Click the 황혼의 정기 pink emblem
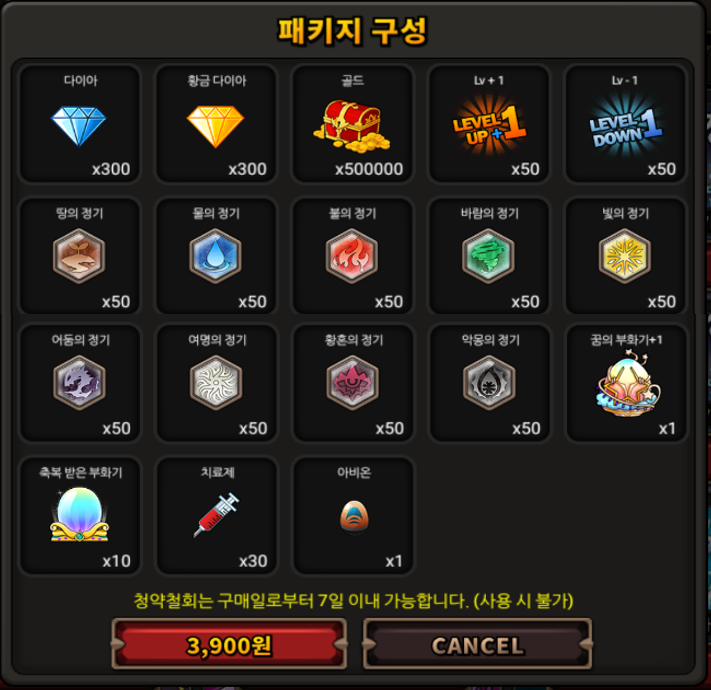Viewport: 711px width, 690px height. point(353,383)
